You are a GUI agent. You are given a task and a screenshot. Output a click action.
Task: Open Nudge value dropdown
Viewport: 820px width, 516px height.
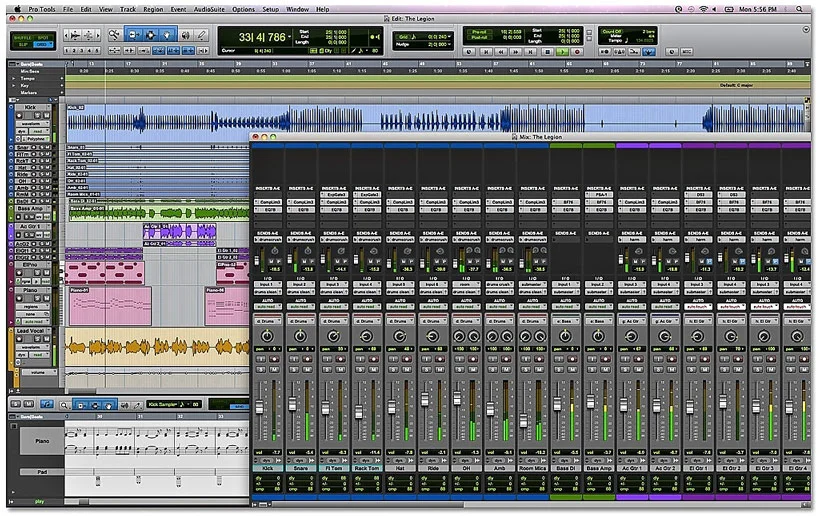pos(450,44)
